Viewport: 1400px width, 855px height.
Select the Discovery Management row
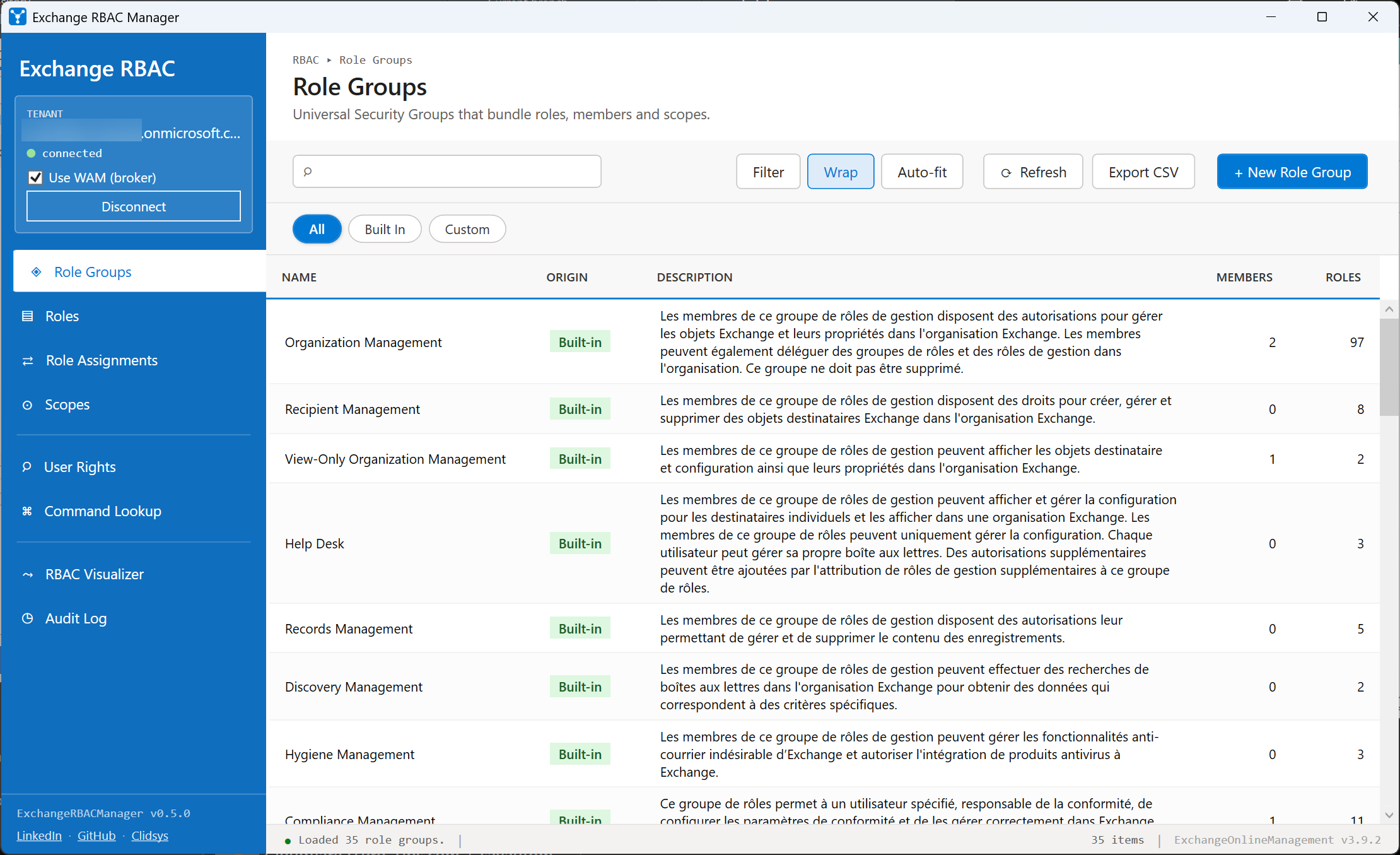click(823, 687)
